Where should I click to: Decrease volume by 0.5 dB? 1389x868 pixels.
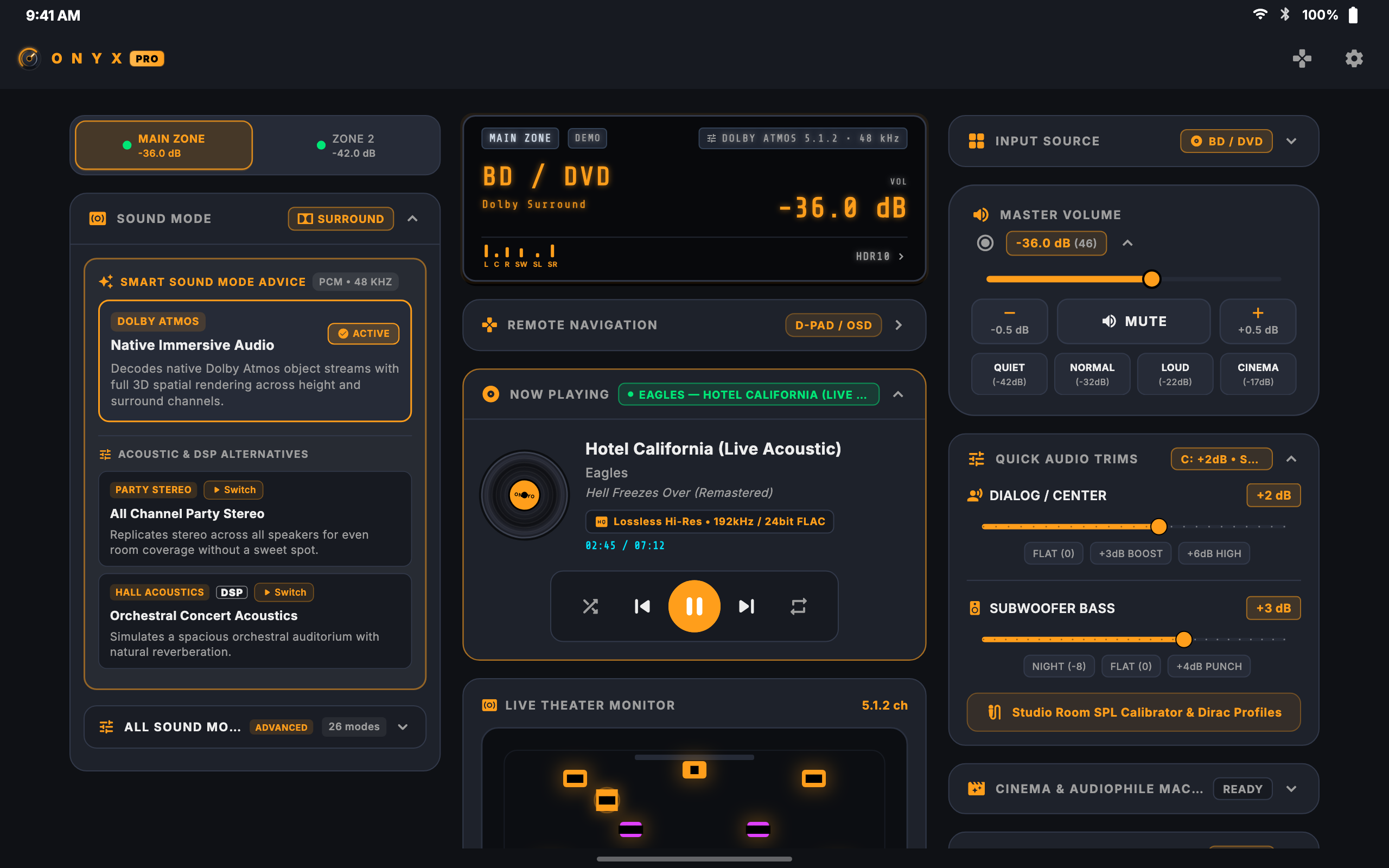tap(1009, 321)
